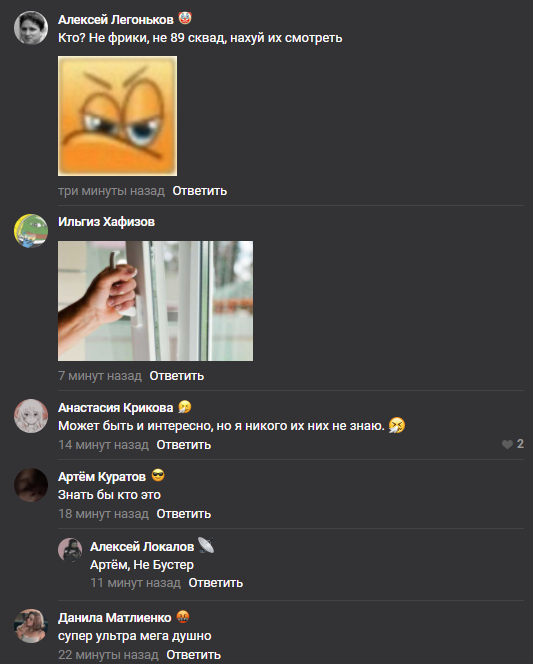Open the window handle photo attachment
The height and width of the screenshot is (664, 533).
[x=155, y=301]
